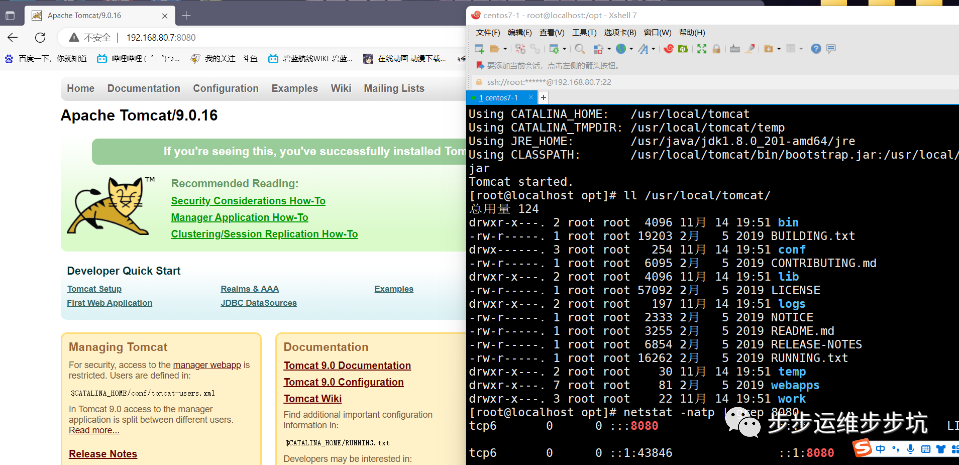The image size is (959, 465).
Task: Expand the New folder dropdown arrow
Action: click(779, 49)
